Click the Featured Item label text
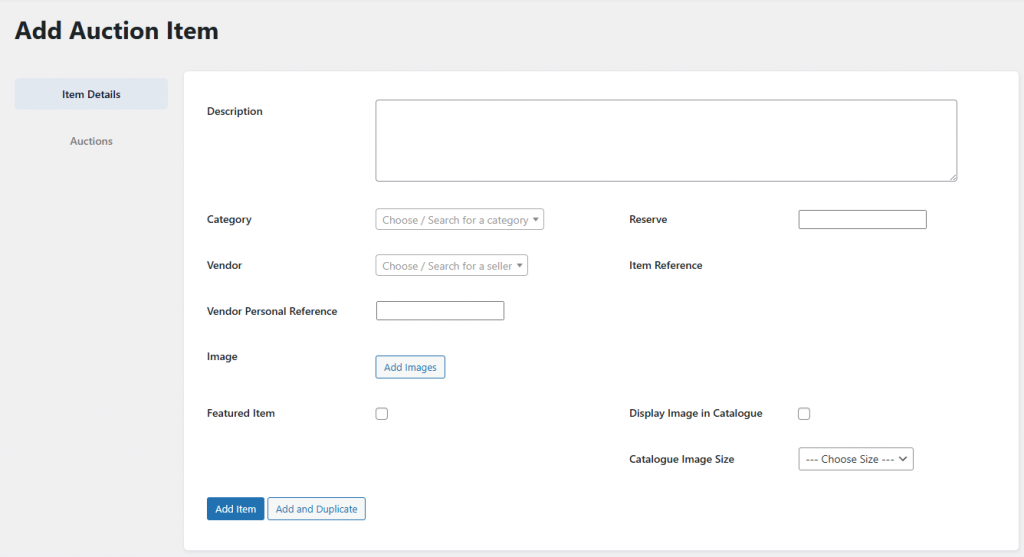The image size is (1024, 557). (x=241, y=413)
